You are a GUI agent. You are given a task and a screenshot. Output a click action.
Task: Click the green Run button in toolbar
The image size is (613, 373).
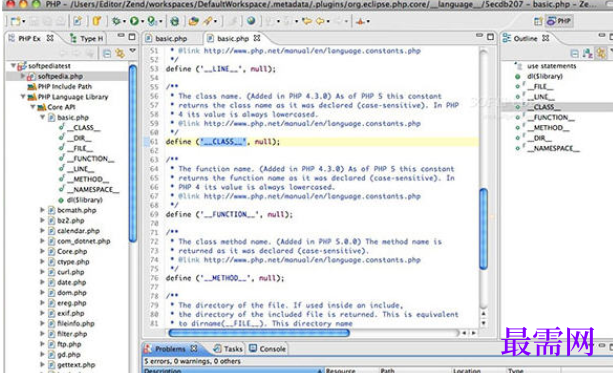tap(134, 21)
